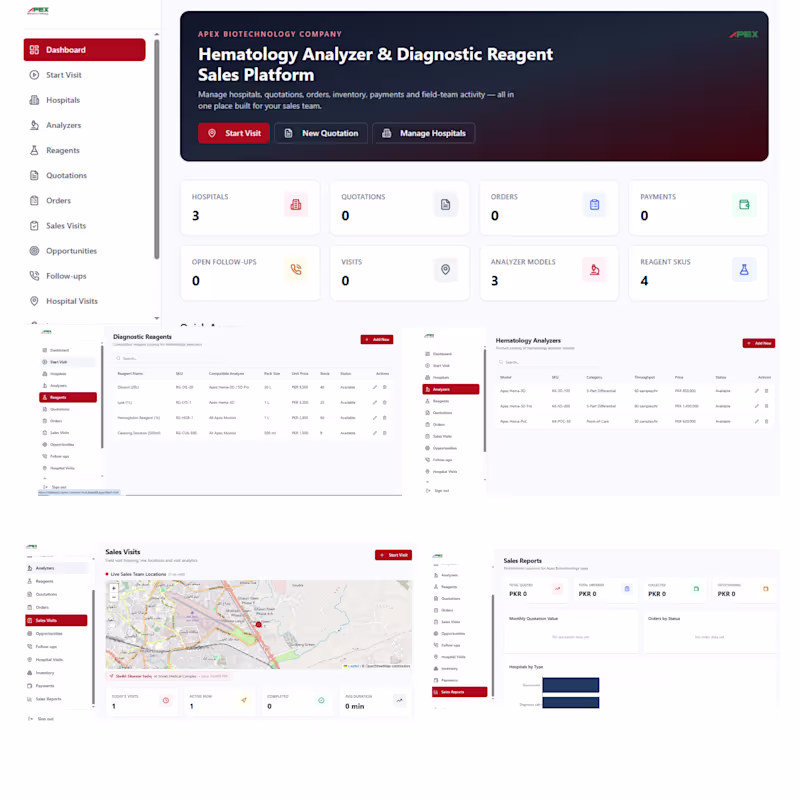This screenshot has height=800, width=800.
Task: Click the Manage Hospitals button in hero banner
Action: (423, 133)
